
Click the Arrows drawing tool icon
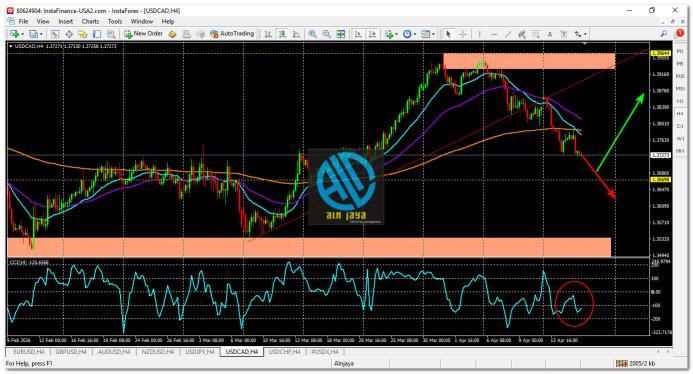pyautogui.click(x=578, y=34)
